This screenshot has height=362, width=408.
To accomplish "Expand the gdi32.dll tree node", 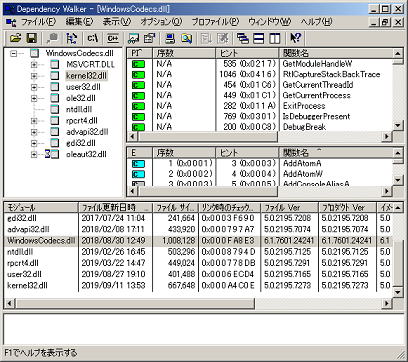I will (x=34, y=143).
